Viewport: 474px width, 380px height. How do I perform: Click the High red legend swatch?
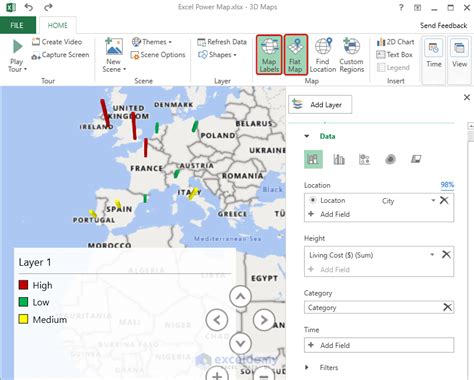[x=23, y=285]
